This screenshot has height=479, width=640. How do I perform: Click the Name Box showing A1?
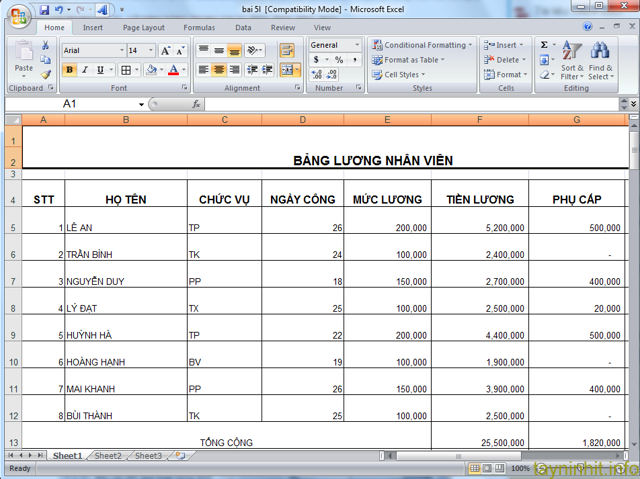click(x=76, y=104)
